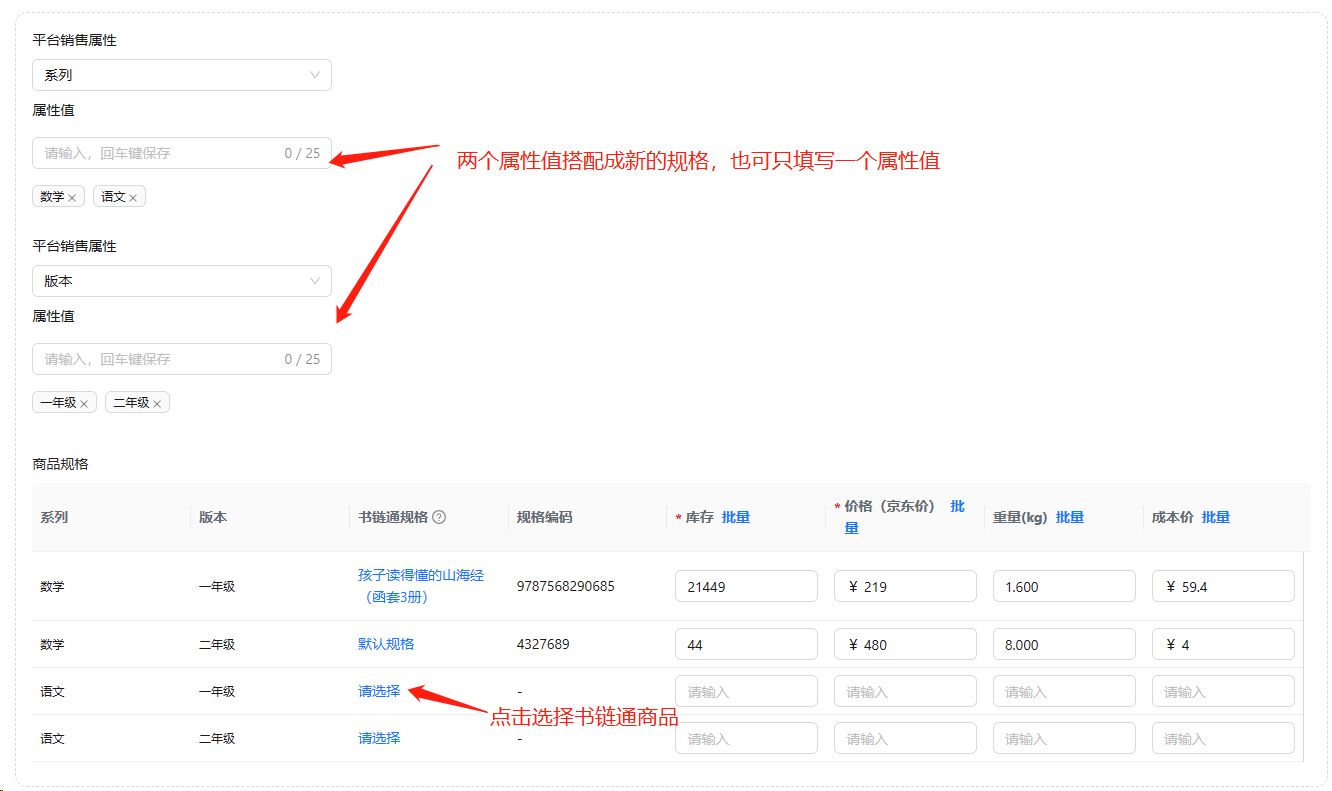Delete the 一年级 tag
This screenshot has width=1332, height=791.
[x=84, y=404]
